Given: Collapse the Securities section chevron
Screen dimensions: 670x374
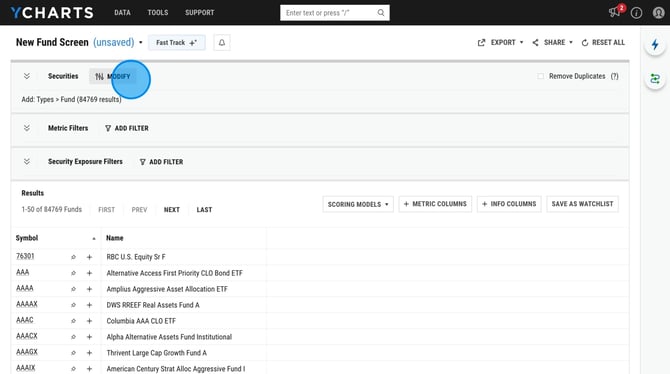Looking at the screenshot, I should click(27, 76).
